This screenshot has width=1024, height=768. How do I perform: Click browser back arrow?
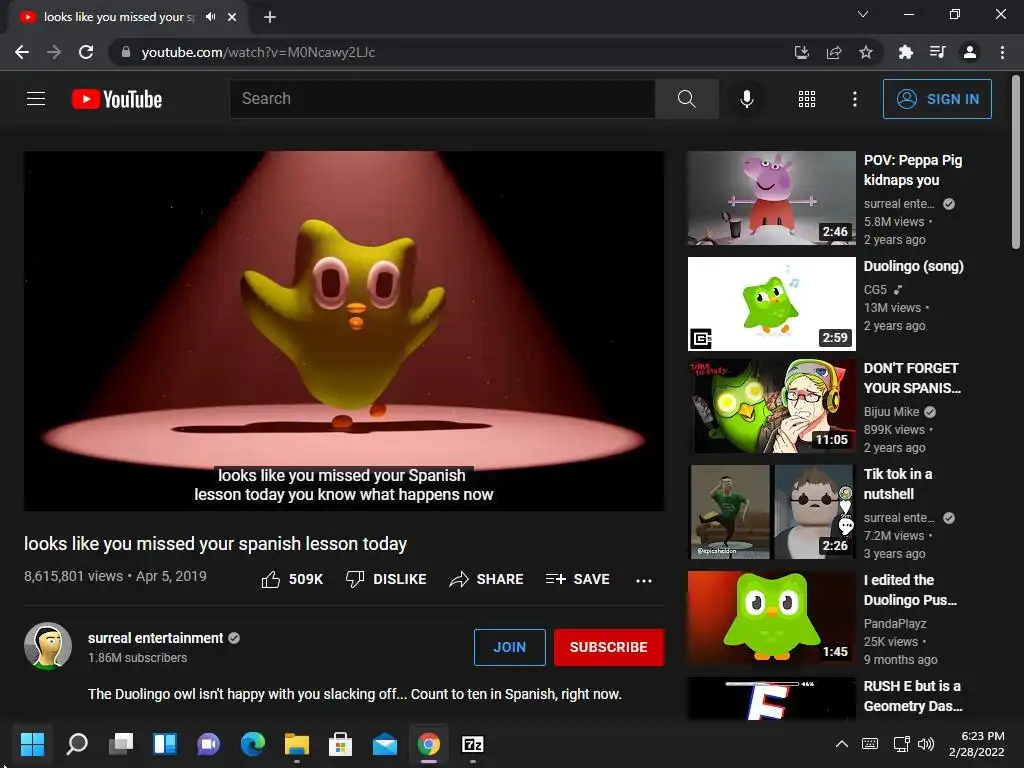pyautogui.click(x=22, y=52)
